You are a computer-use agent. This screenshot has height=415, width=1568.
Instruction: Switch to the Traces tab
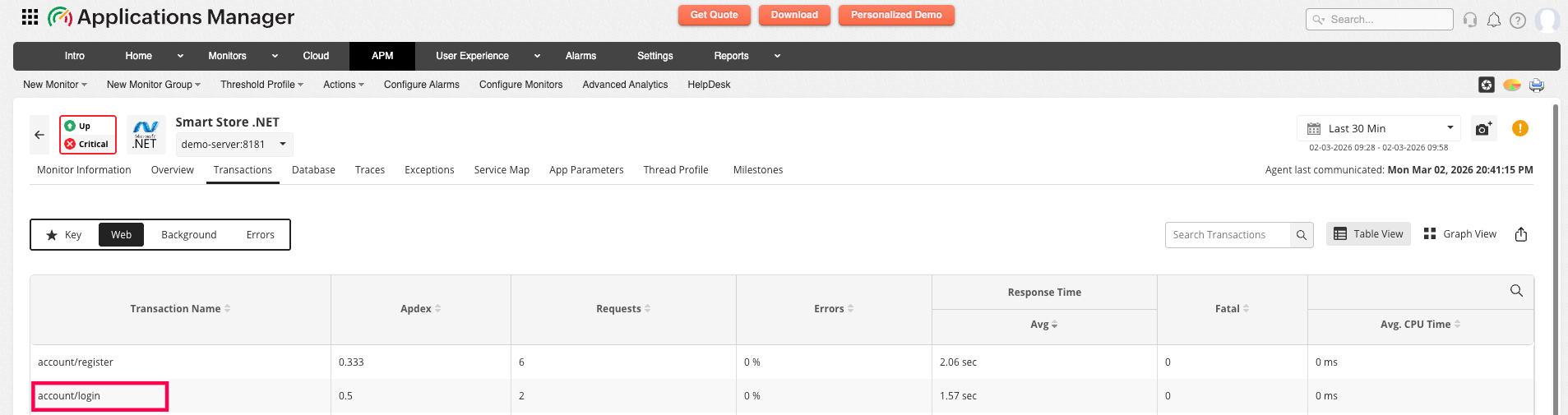[x=370, y=170]
